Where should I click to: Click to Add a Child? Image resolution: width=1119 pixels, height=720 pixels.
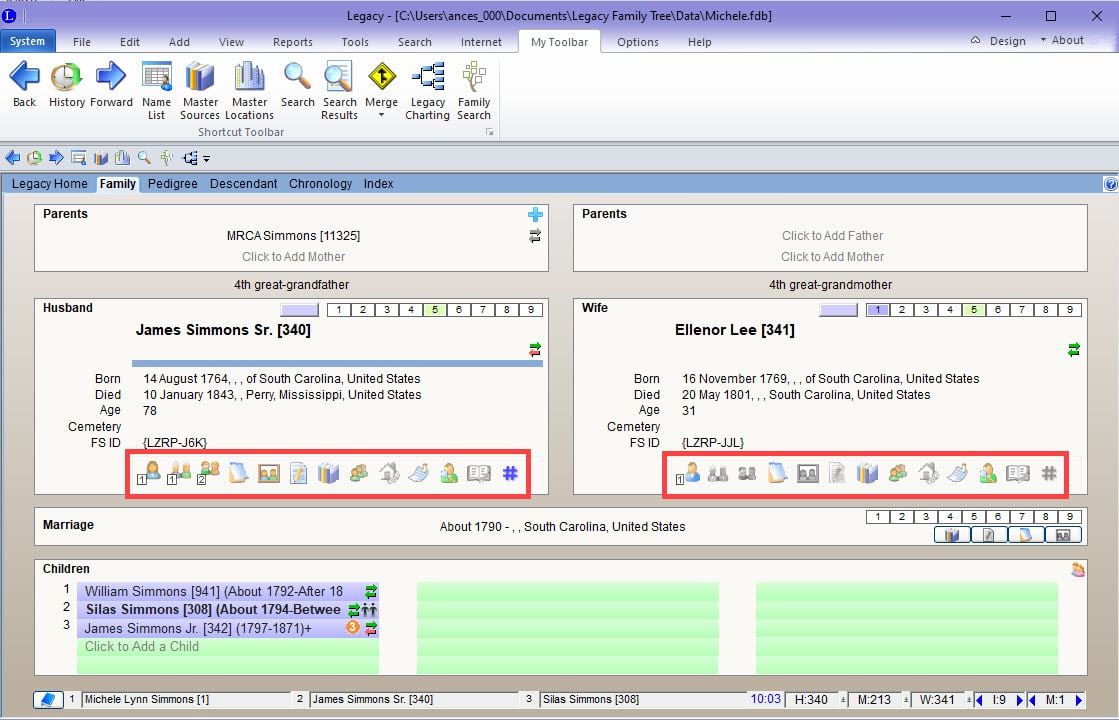click(142, 647)
